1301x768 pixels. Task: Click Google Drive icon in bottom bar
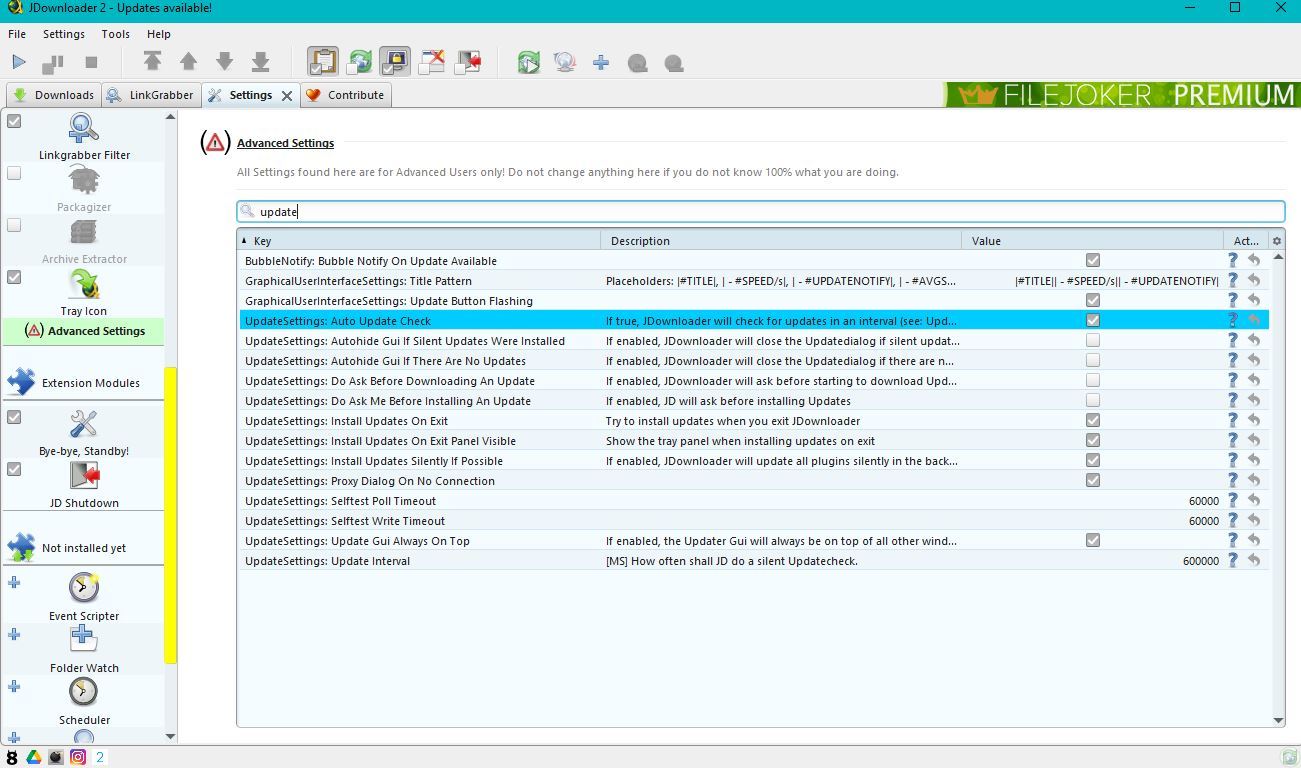pos(34,757)
